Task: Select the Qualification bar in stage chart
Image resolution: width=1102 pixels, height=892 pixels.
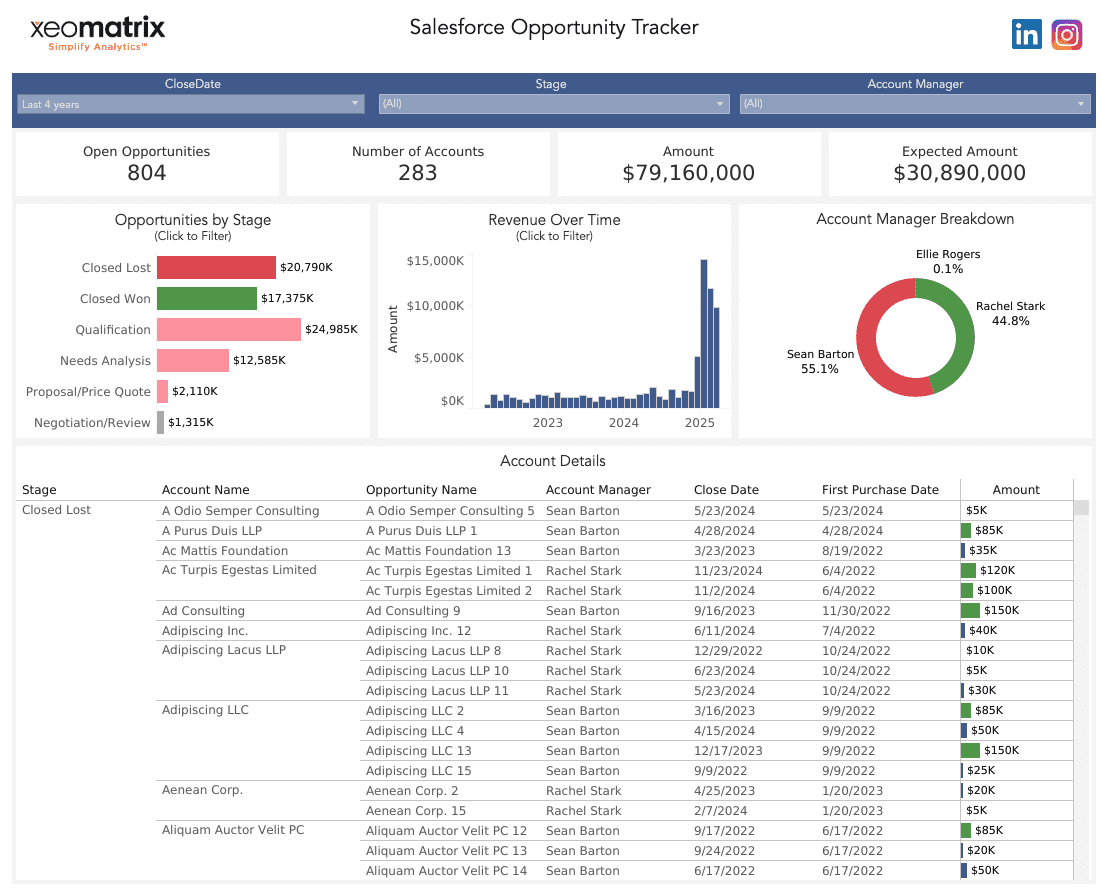Action: [x=228, y=329]
